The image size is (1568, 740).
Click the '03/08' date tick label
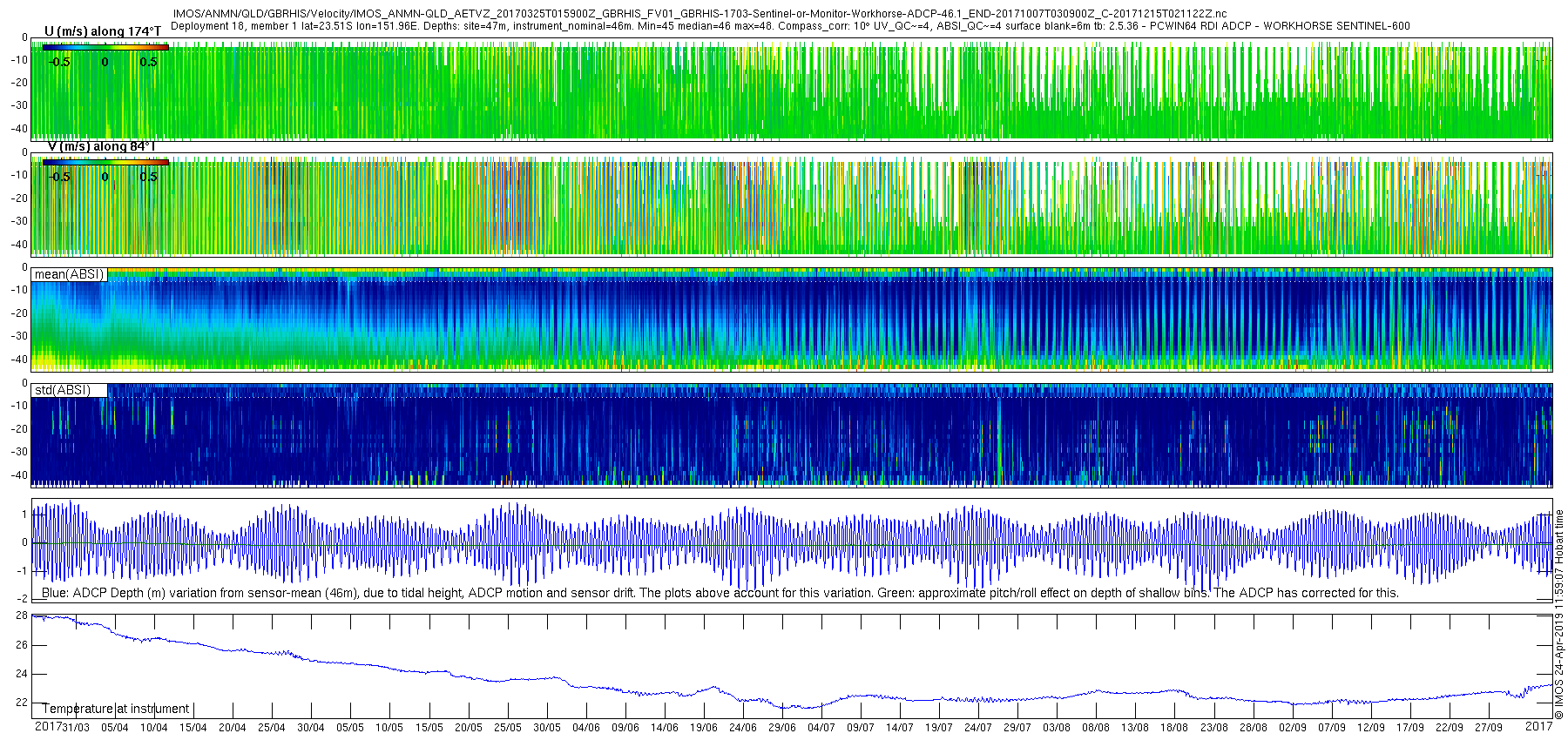(x=1057, y=728)
